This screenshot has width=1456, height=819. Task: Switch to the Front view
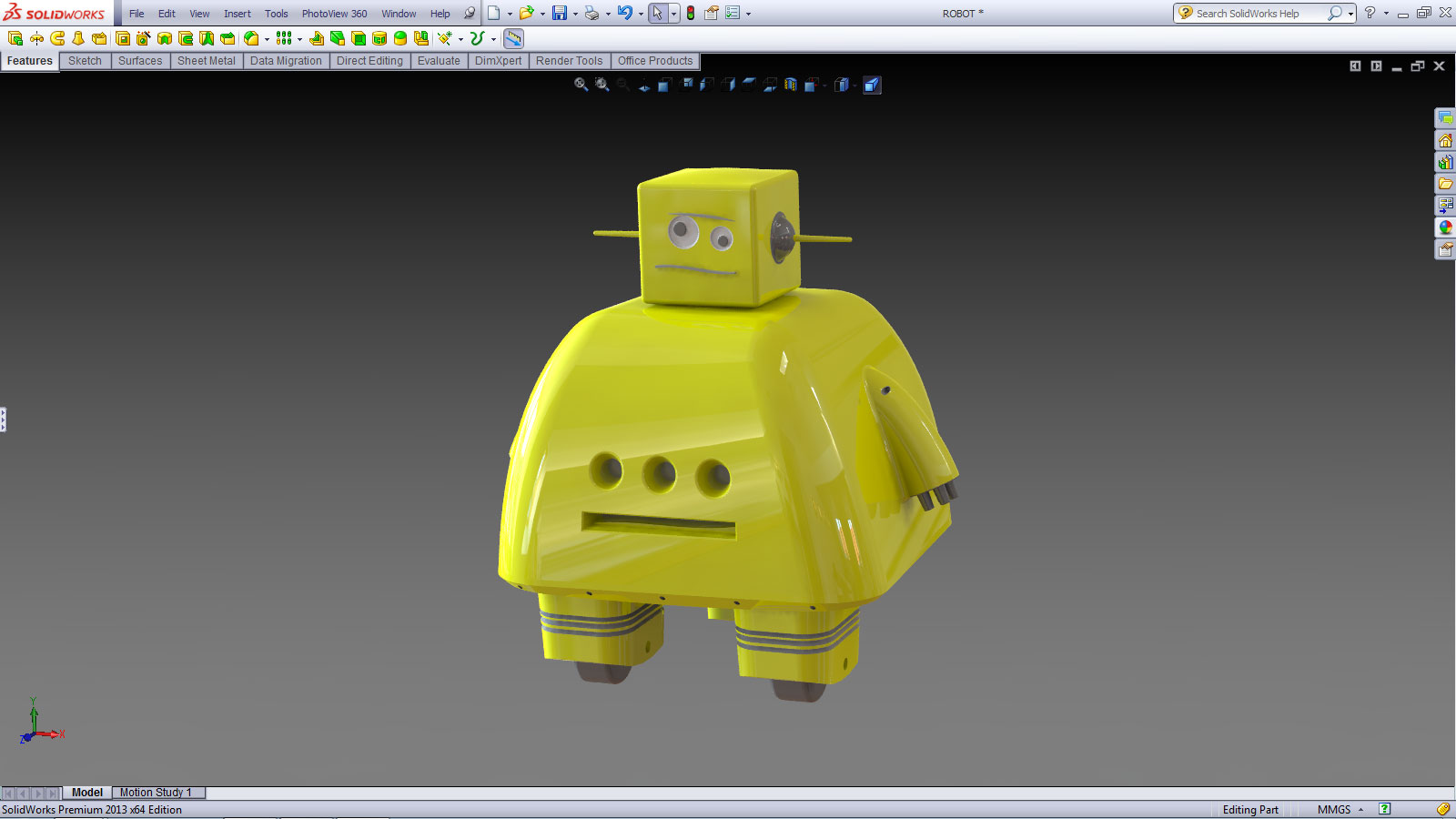click(664, 85)
